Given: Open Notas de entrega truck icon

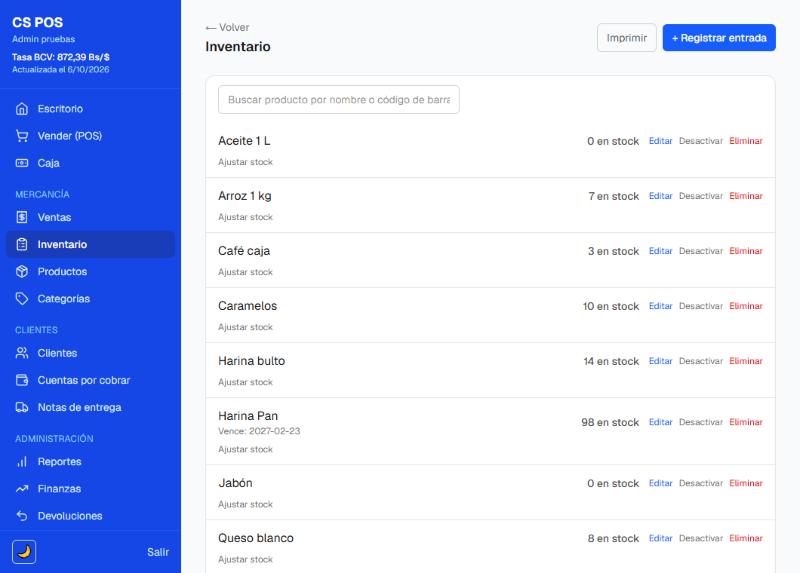Looking at the screenshot, I should click(22, 407).
